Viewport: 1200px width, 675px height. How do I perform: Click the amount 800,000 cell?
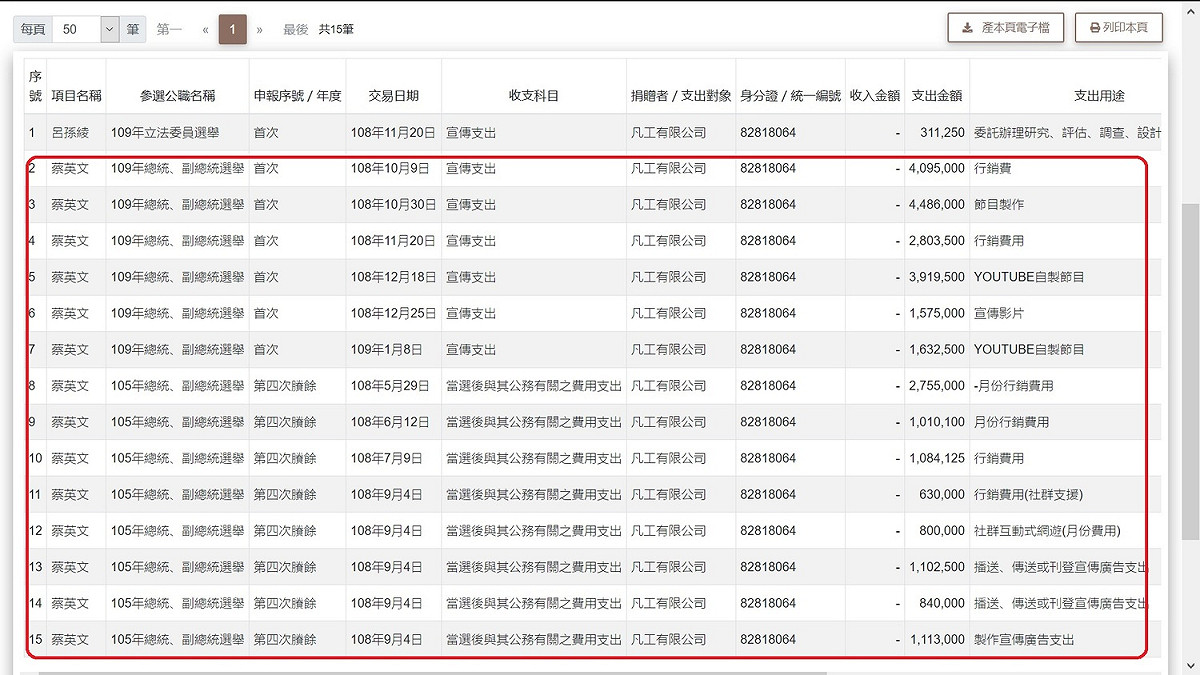click(x=942, y=530)
